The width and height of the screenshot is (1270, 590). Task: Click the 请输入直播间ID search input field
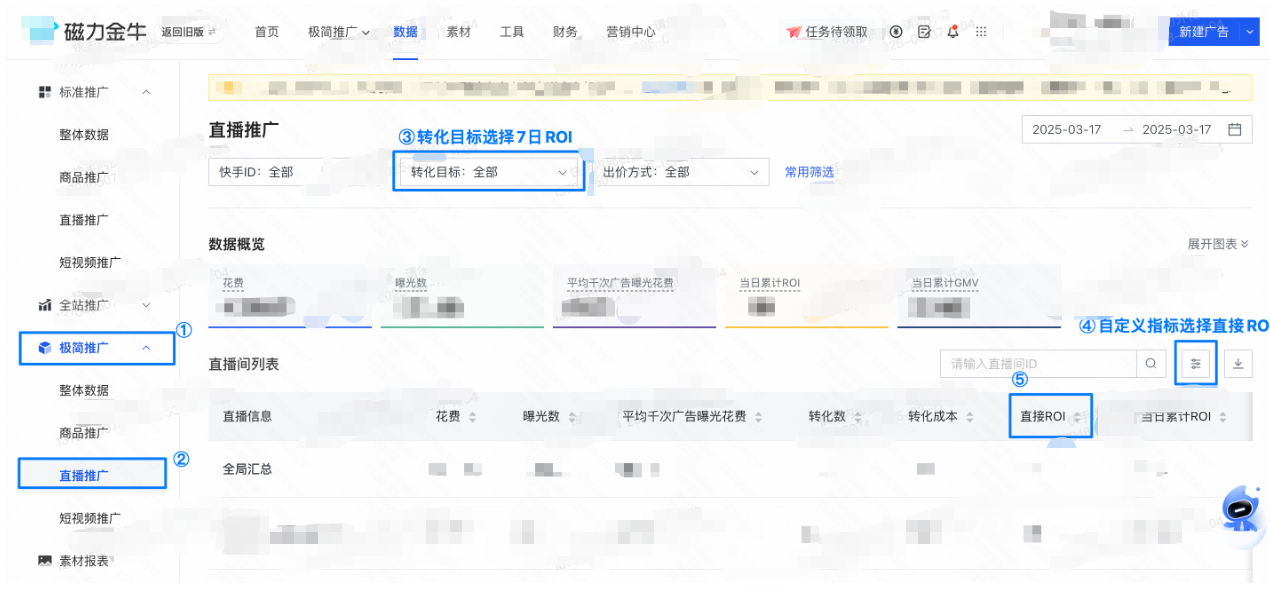(x=1030, y=363)
